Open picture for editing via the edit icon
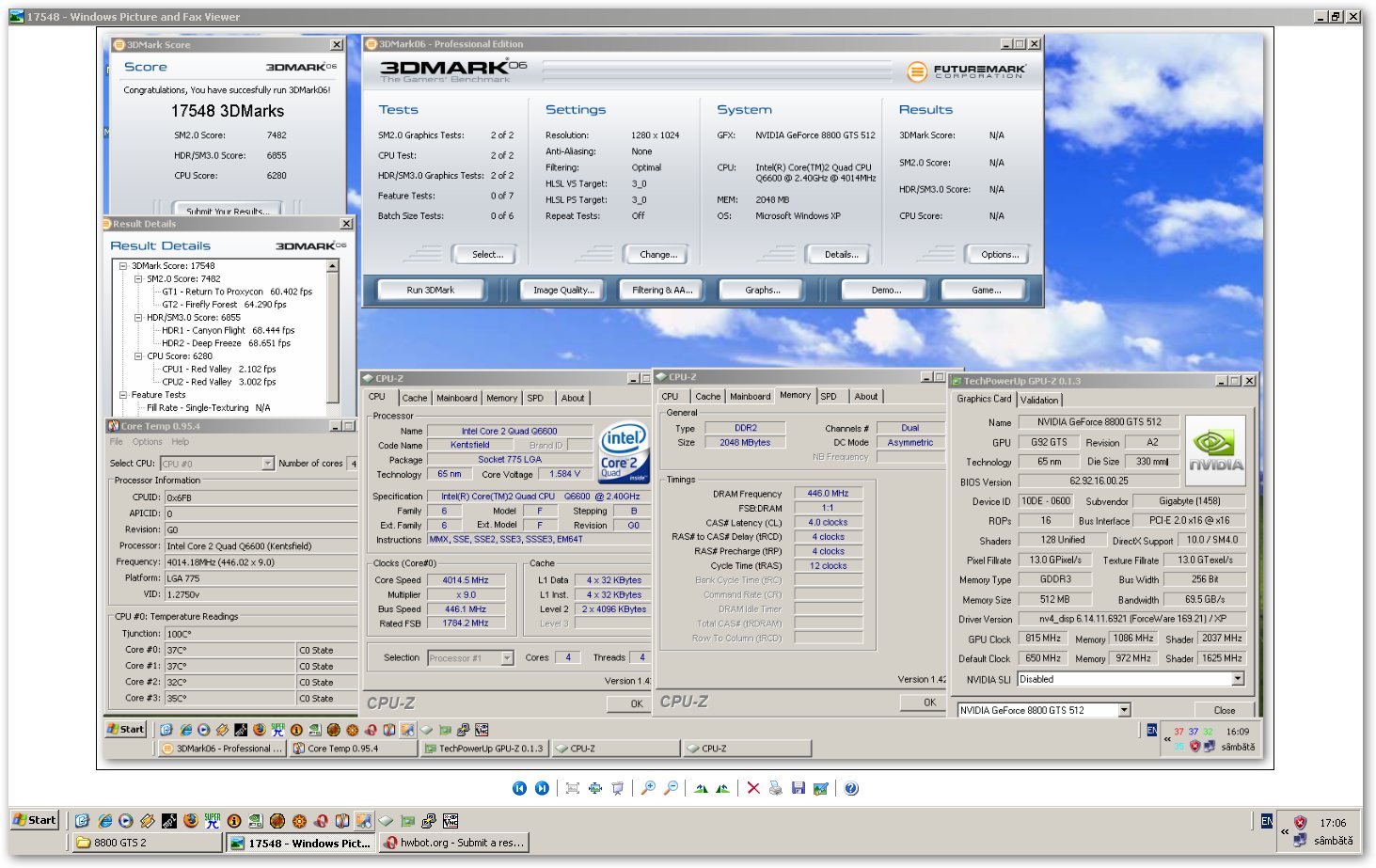The width and height of the screenshot is (1376, 868). pos(820,788)
